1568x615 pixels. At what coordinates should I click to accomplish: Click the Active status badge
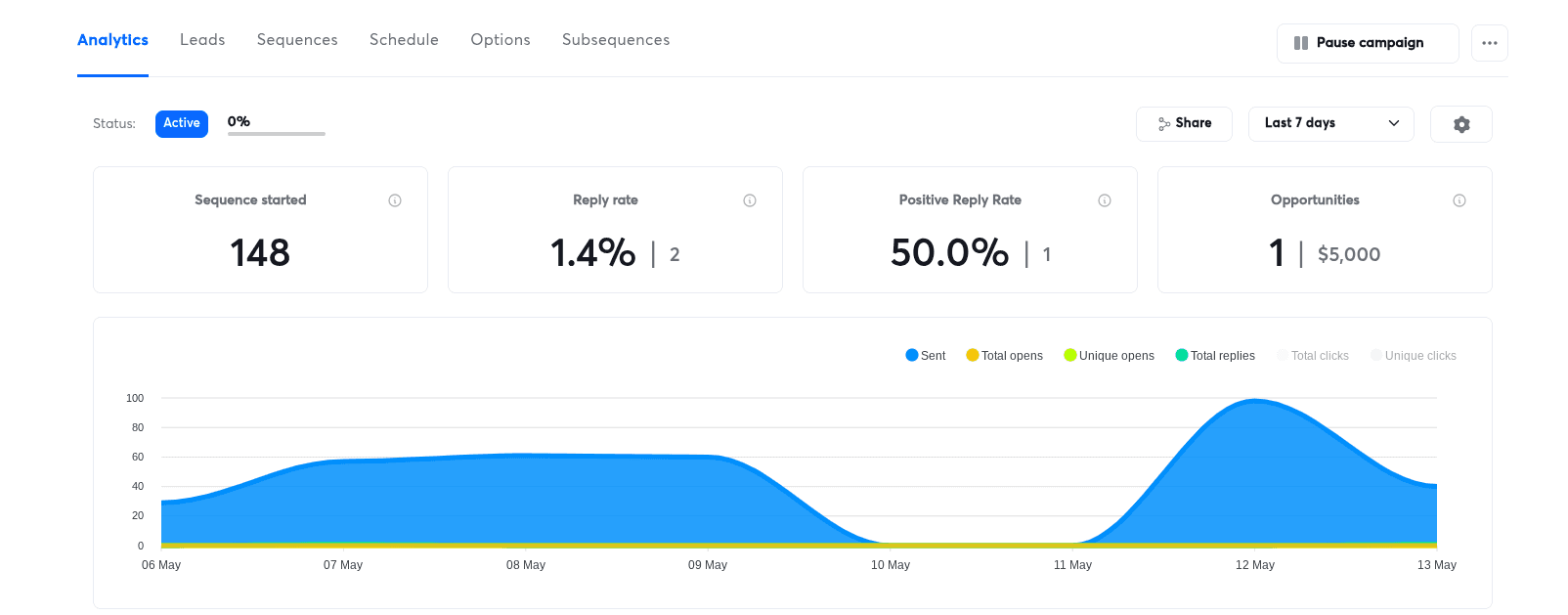(x=182, y=123)
